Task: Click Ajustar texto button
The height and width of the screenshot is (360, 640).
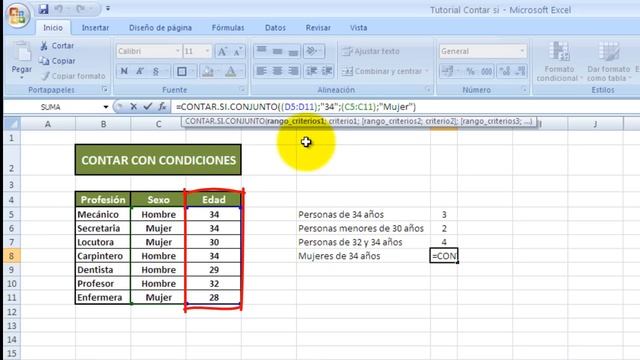Action: [x=371, y=51]
